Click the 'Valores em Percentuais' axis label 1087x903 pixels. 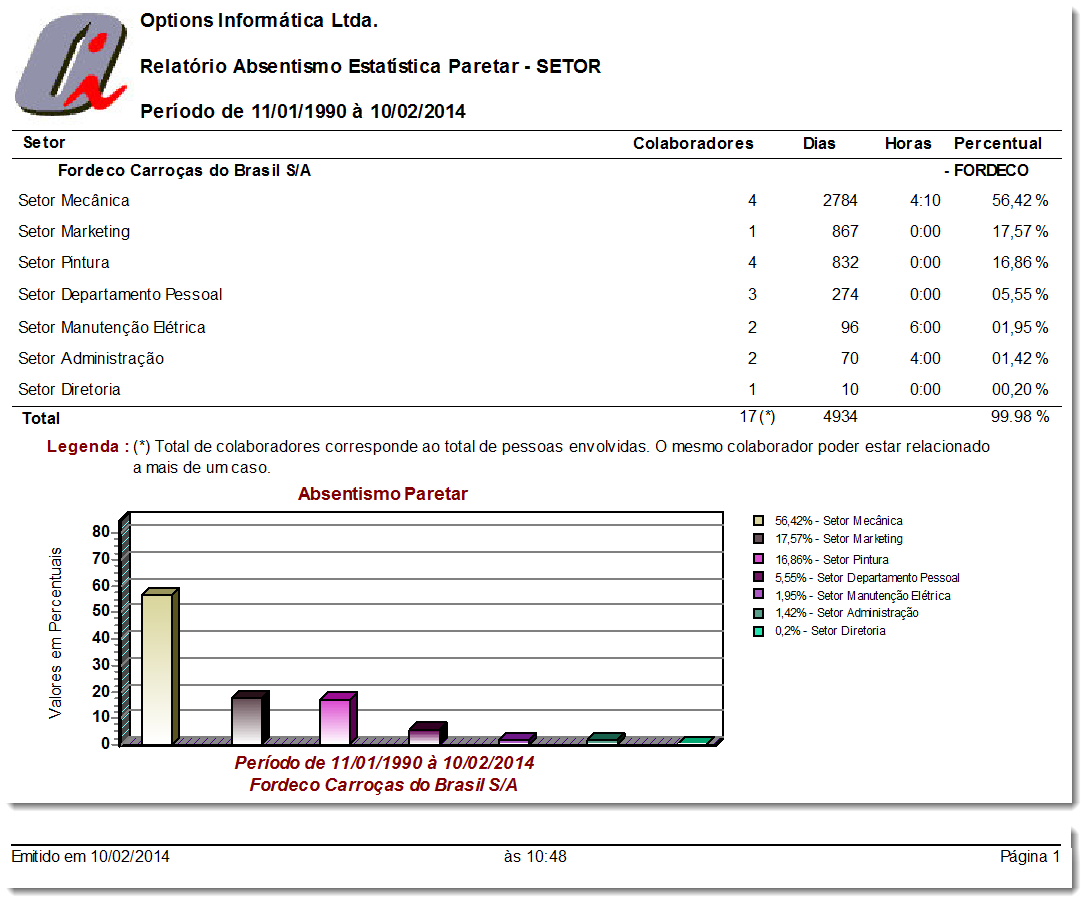(55, 633)
